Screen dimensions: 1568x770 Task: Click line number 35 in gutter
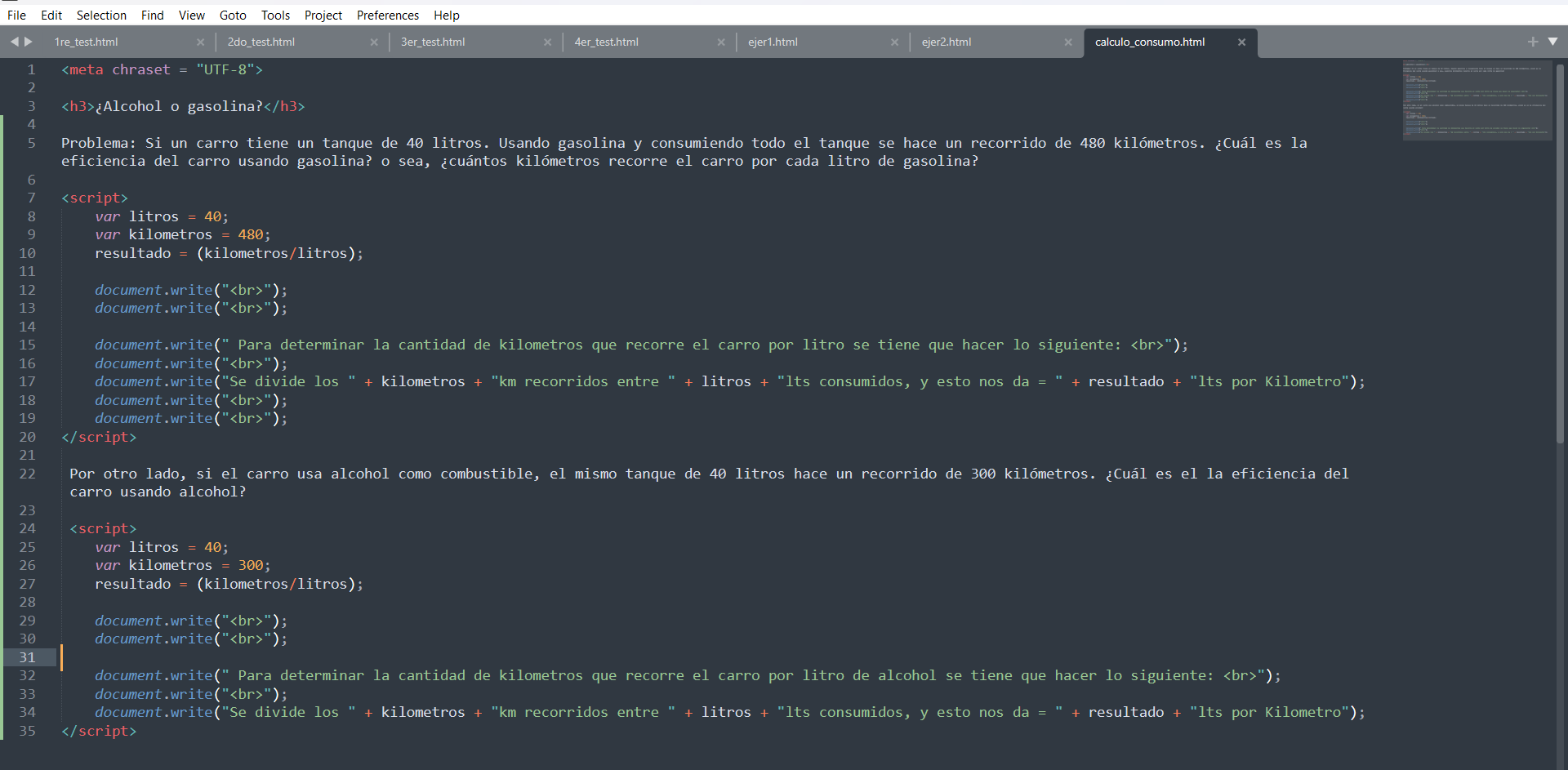tap(27, 731)
